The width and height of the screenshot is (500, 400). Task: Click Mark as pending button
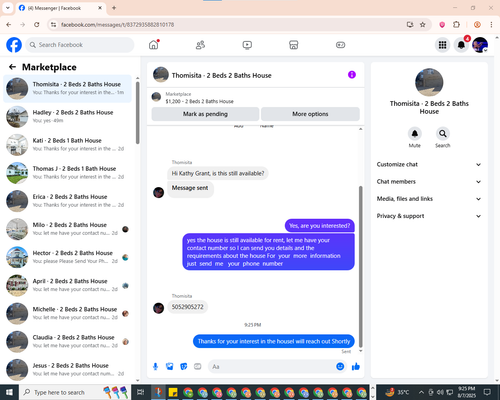[205, 114]
